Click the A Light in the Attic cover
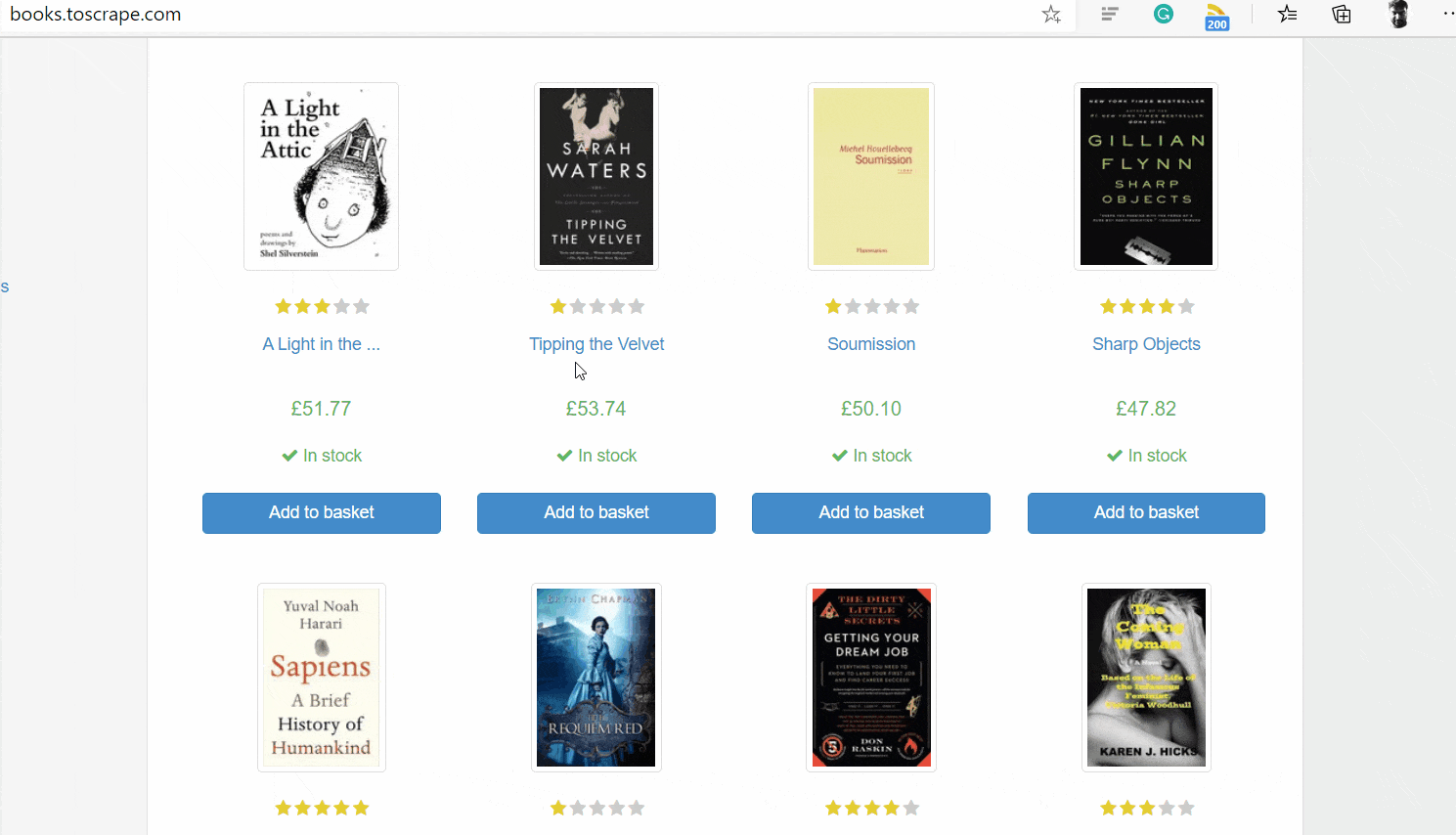The image size is (1456, 835). click(x=321, y=176)
